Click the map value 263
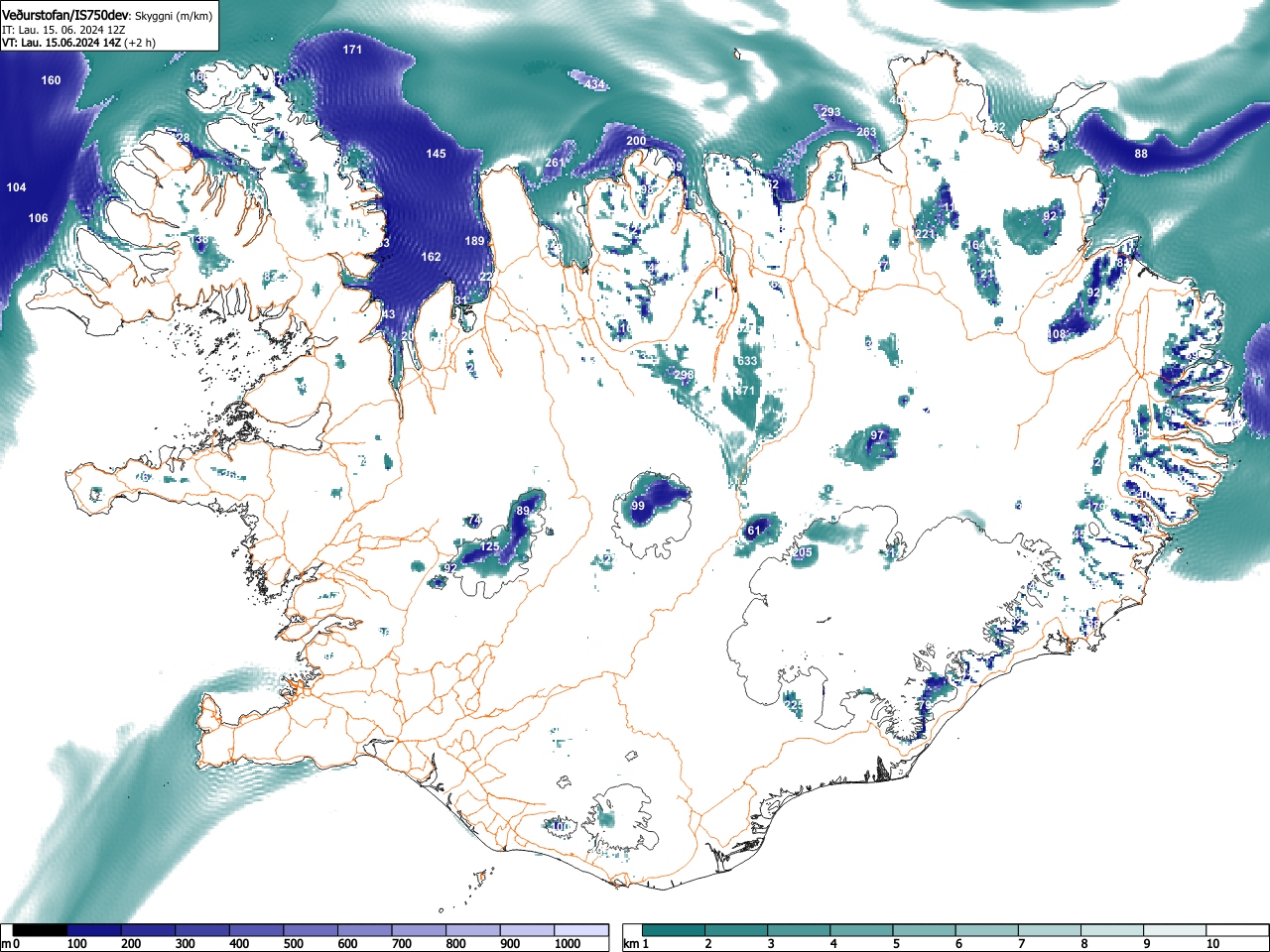The height and width of the screenshot is (952, 1270). (x=866, y=132)
